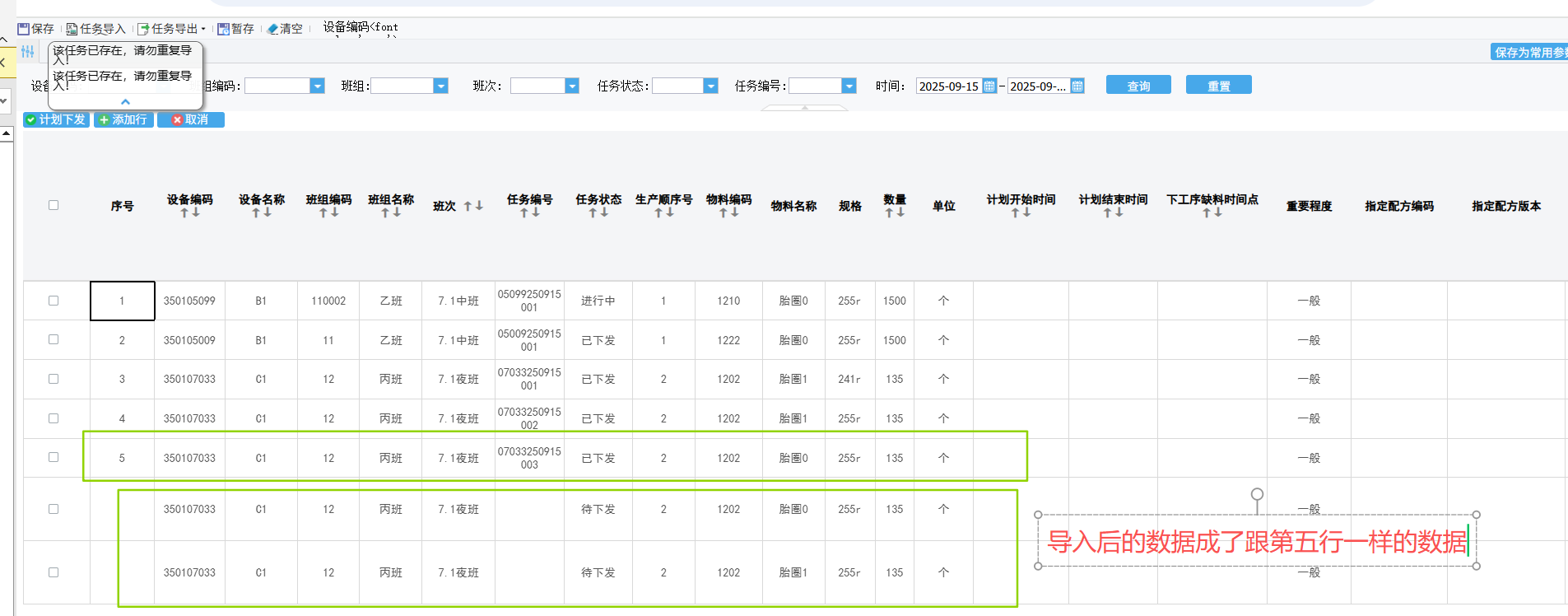Click the 计划下发 button

(56, 119)
